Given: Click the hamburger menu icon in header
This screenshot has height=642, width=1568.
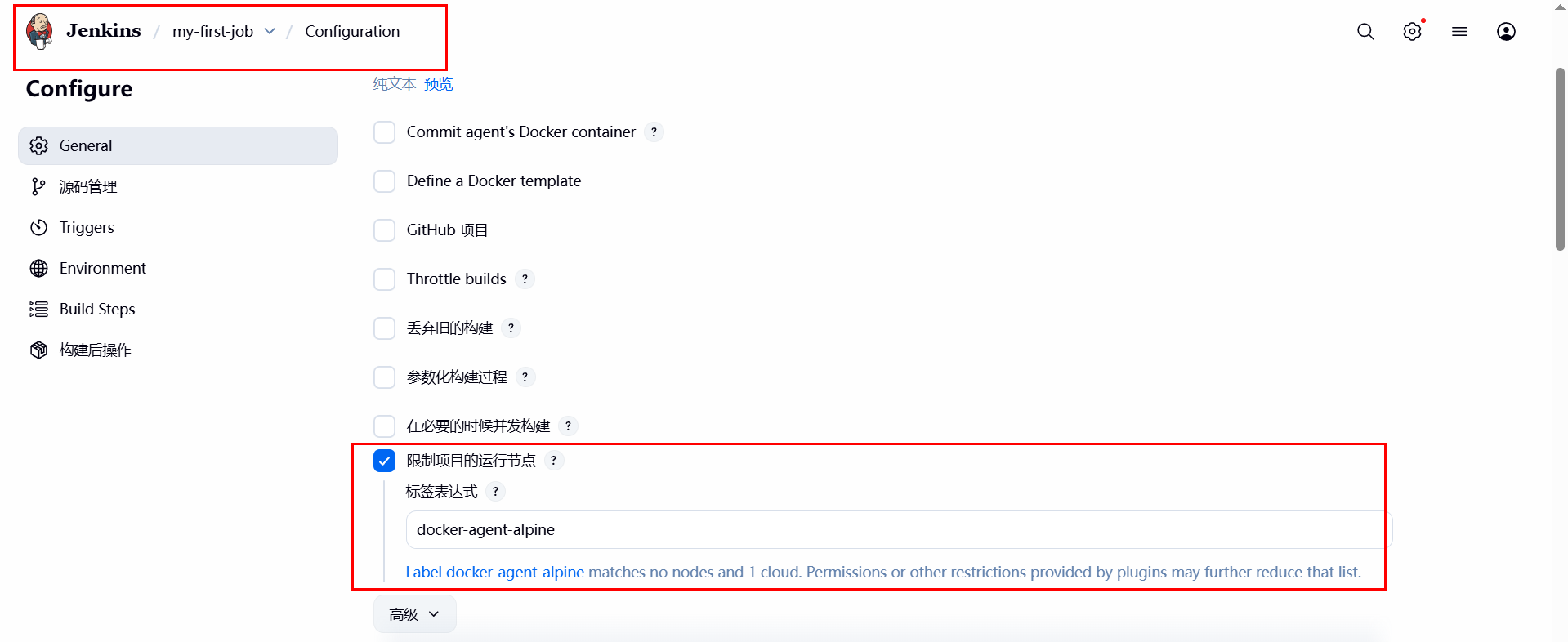Looking at the screenshot, I should [1459, 32].
